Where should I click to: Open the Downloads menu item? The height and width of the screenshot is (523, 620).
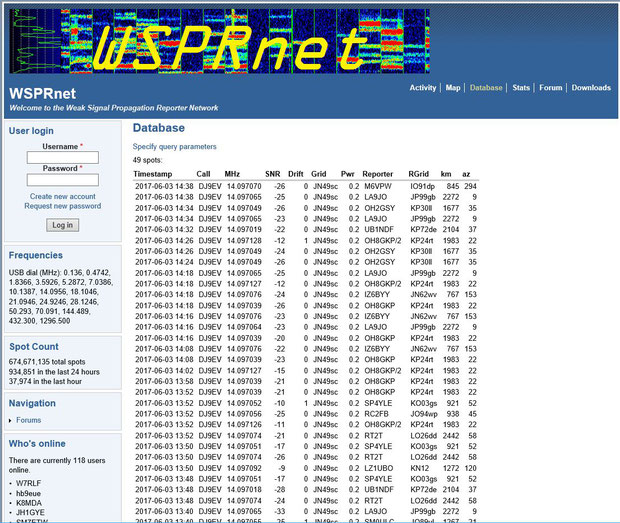591,88
